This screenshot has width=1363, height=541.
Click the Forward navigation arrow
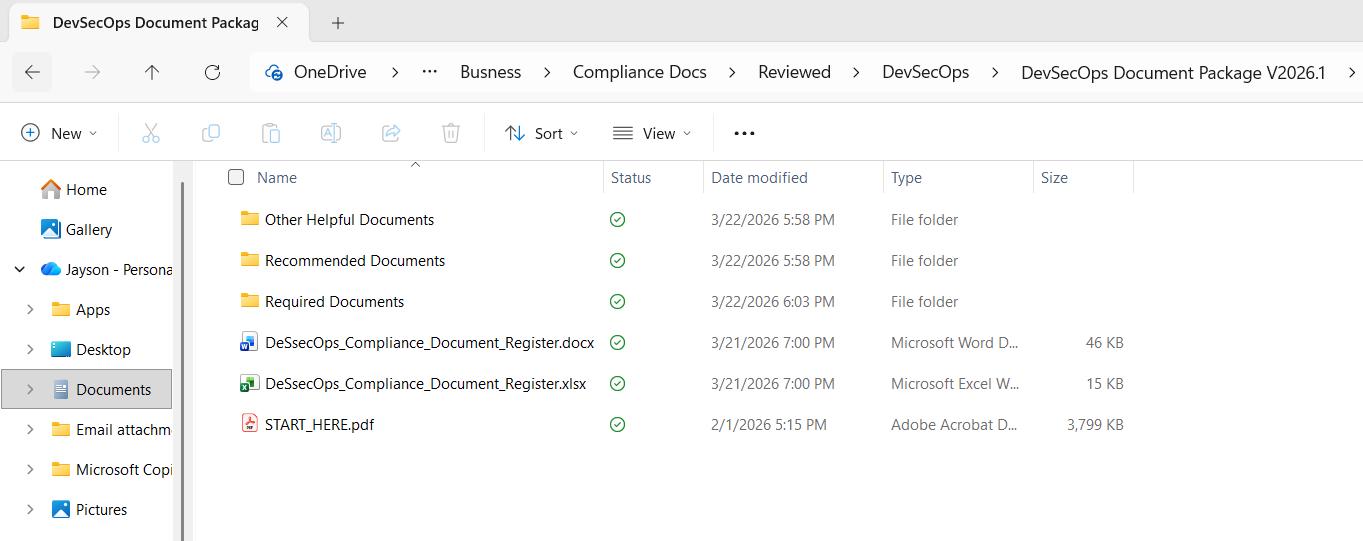click(92, 72)
